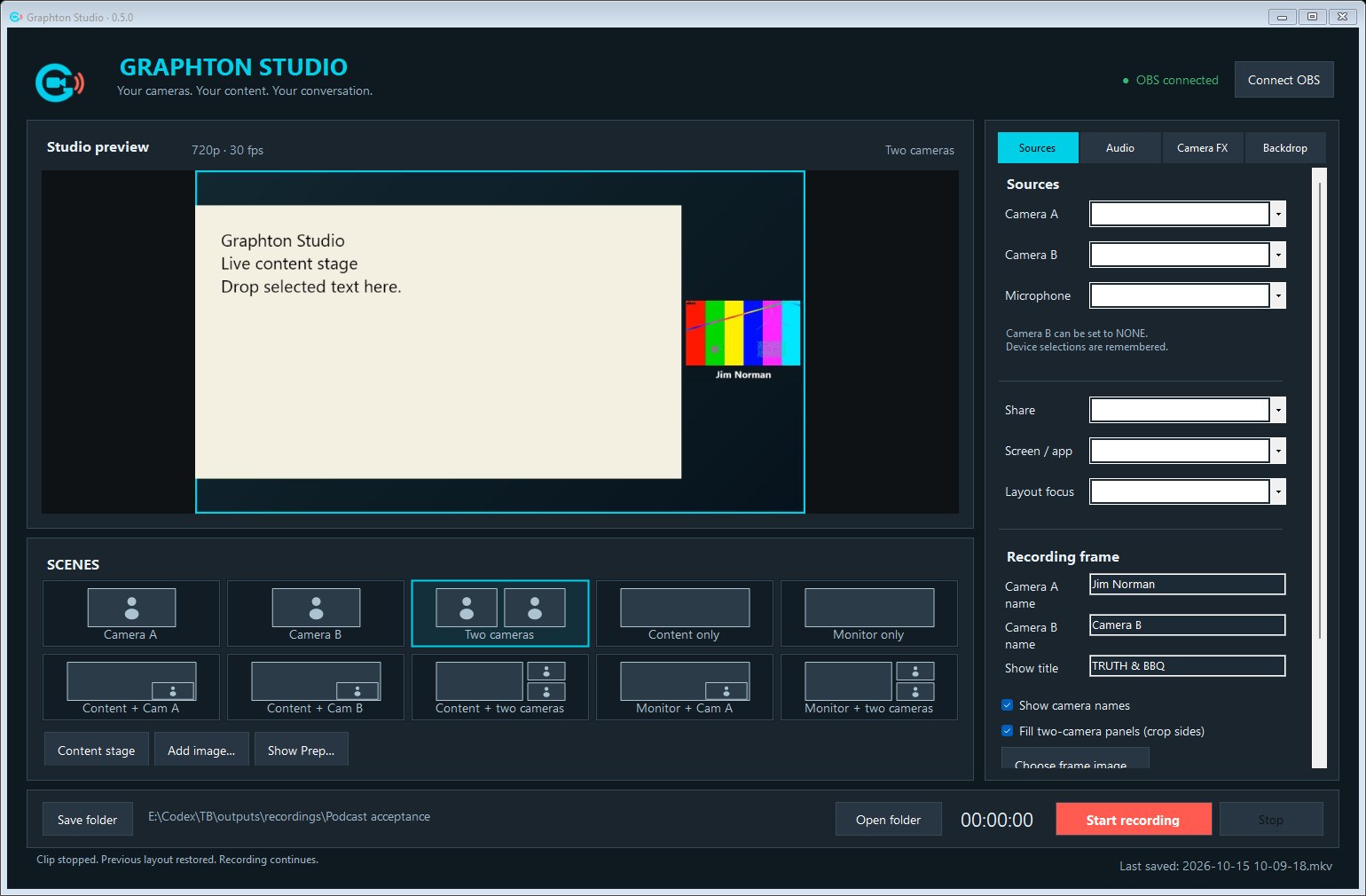Click the Graphton Studio camera logo
Viewport: 1366px width, 896px height.
pos(59,83)
